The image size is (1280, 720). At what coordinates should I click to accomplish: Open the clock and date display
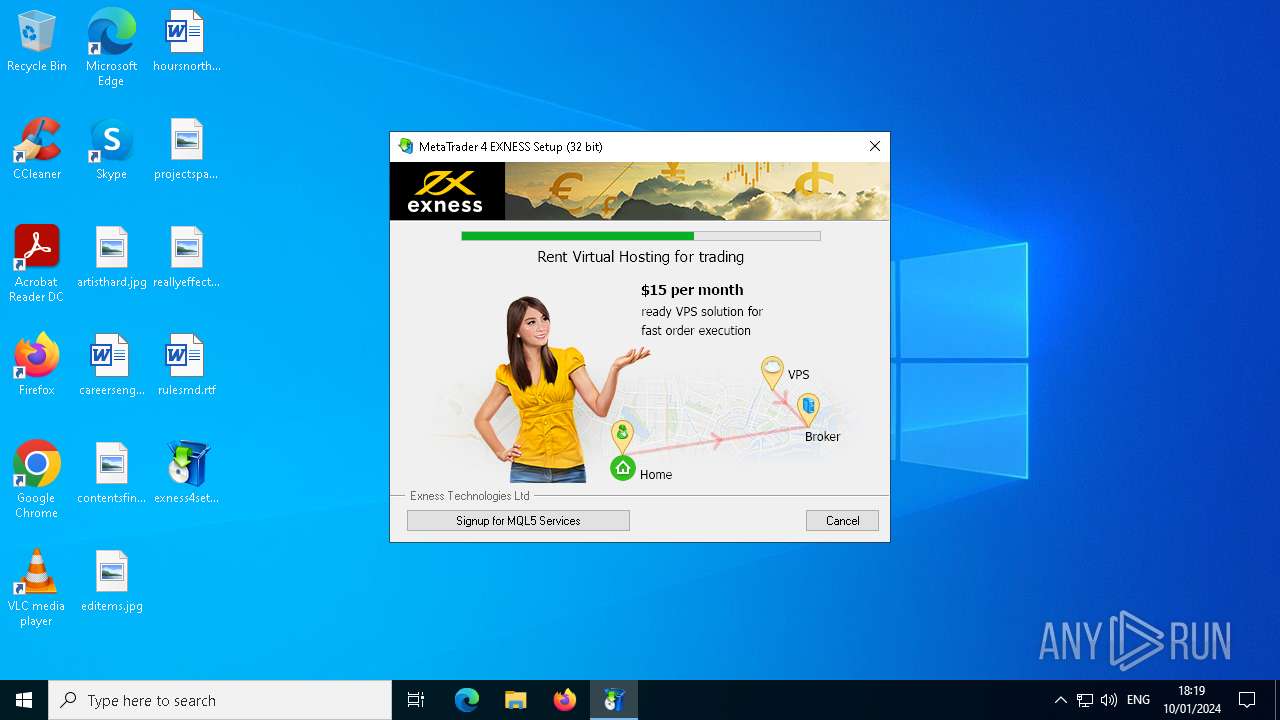[1191, 700]
